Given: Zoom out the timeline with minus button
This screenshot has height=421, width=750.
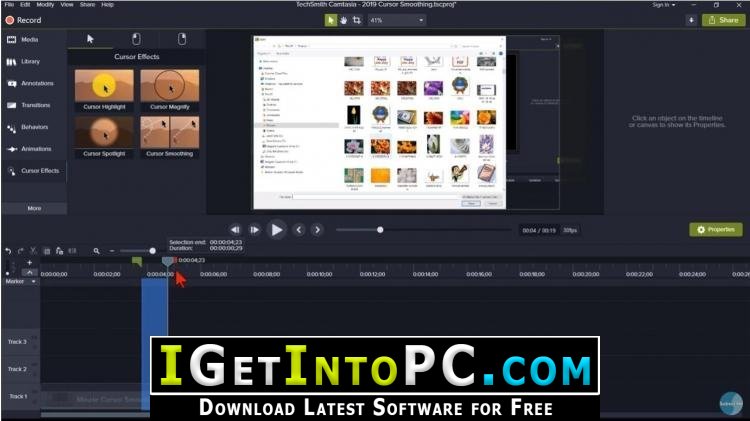Looking at the screenshot, I should (112, 251).
